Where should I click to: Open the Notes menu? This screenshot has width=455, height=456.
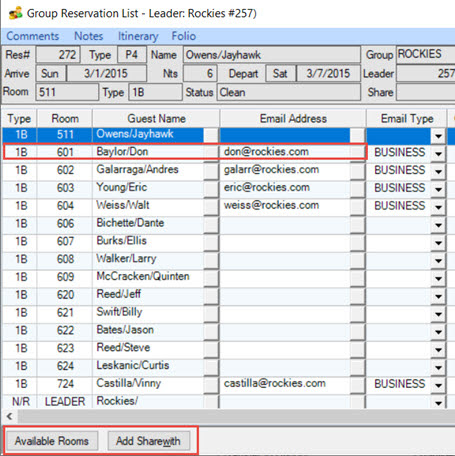[89, 36]
